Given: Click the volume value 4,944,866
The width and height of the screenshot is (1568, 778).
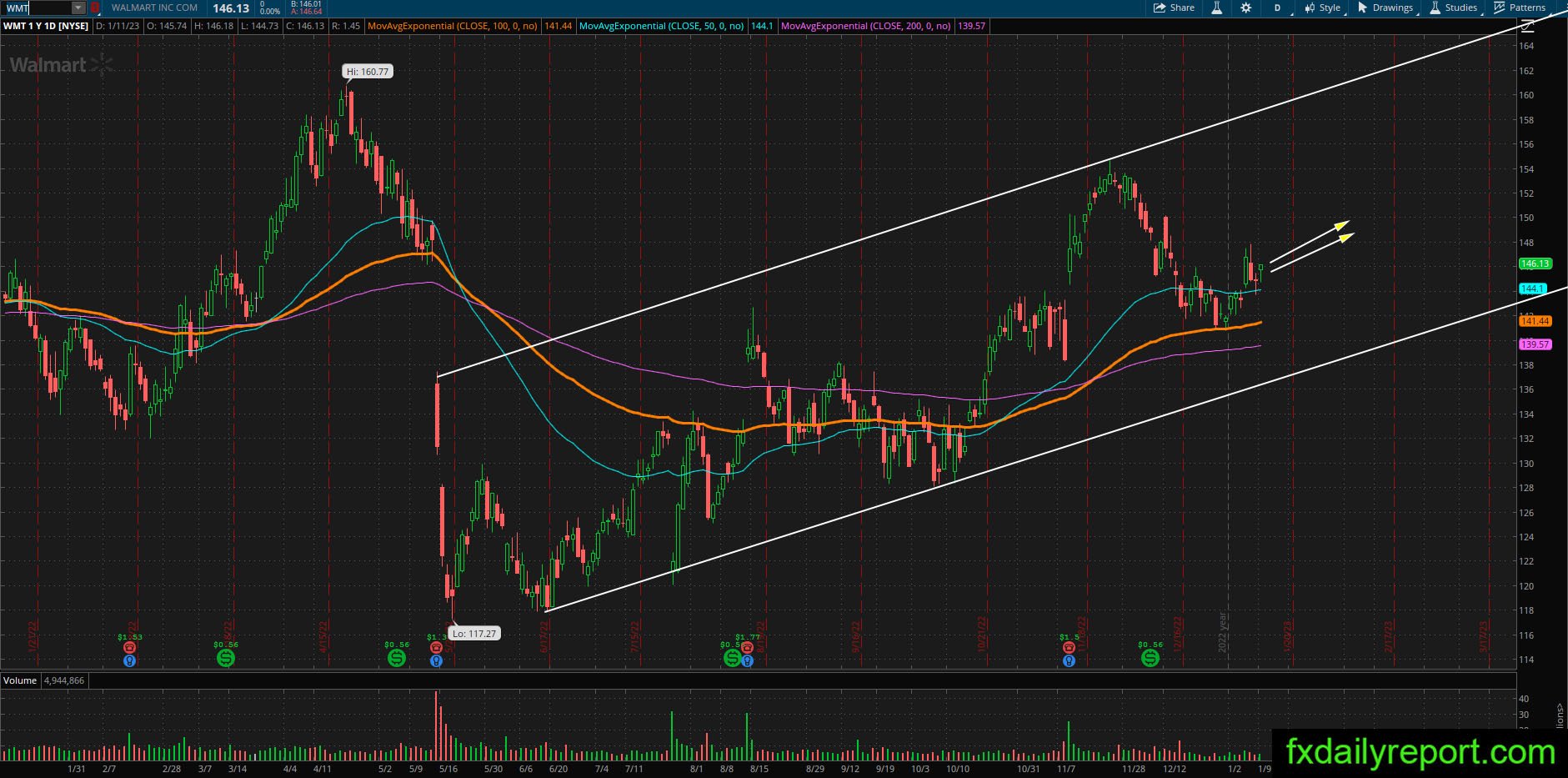Looking at the screenshot, I should [x=64, y=680].
